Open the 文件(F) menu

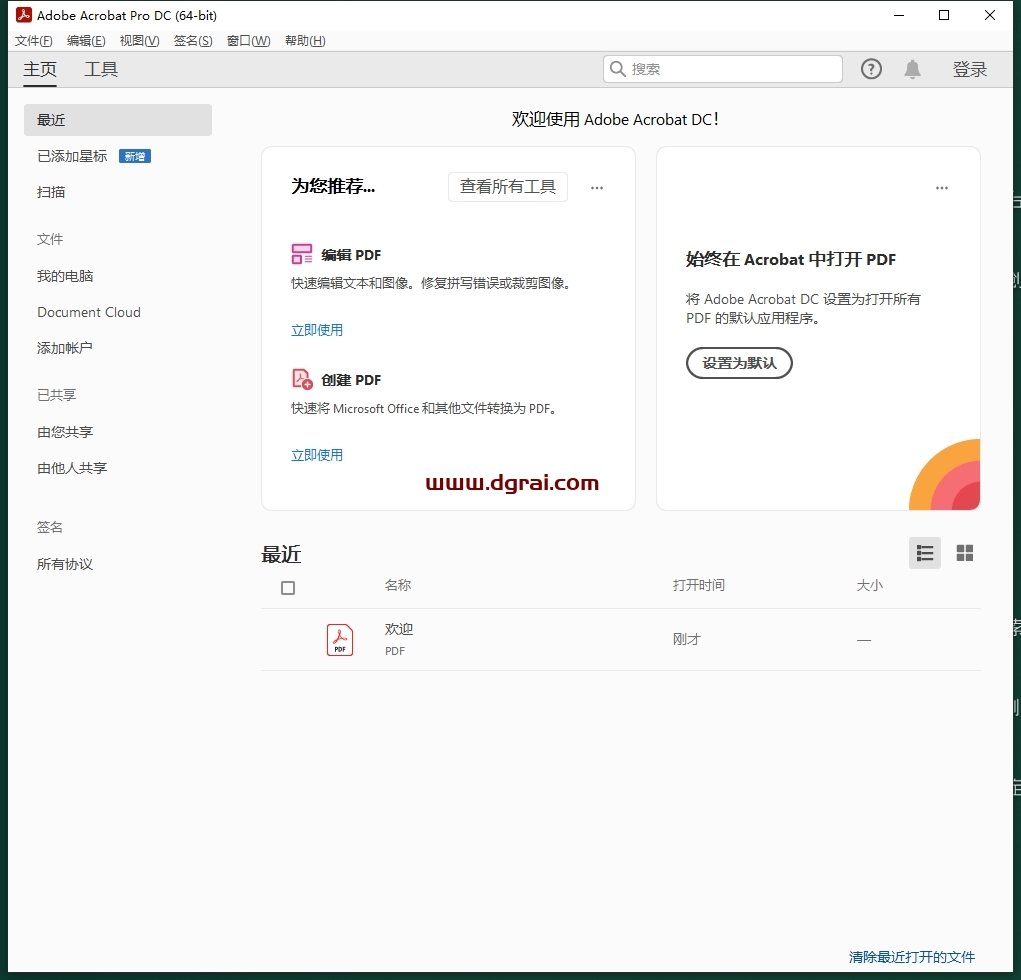coord(33,41)
